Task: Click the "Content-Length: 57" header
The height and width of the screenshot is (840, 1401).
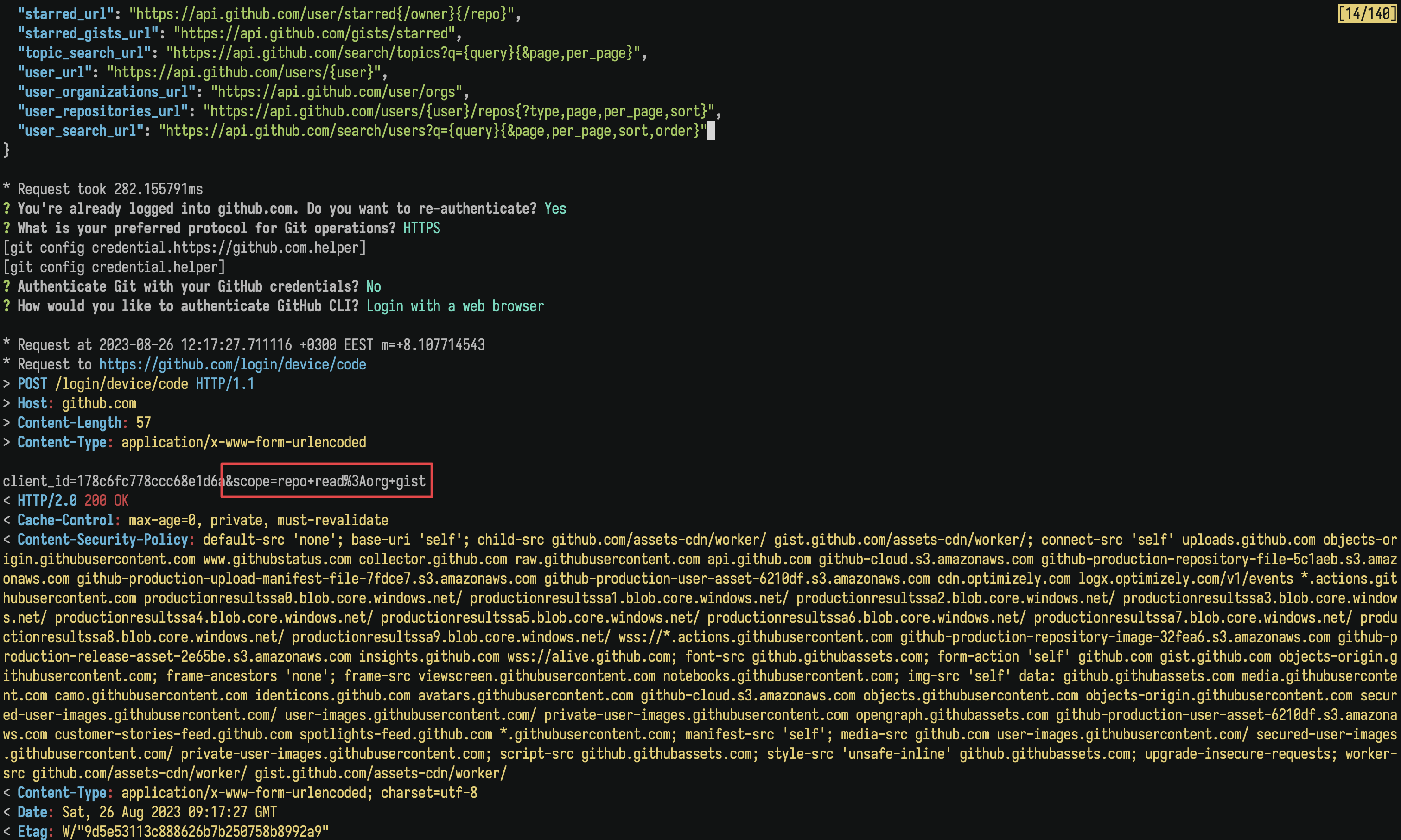Action: pyautogui.click(x=77, y=423)
